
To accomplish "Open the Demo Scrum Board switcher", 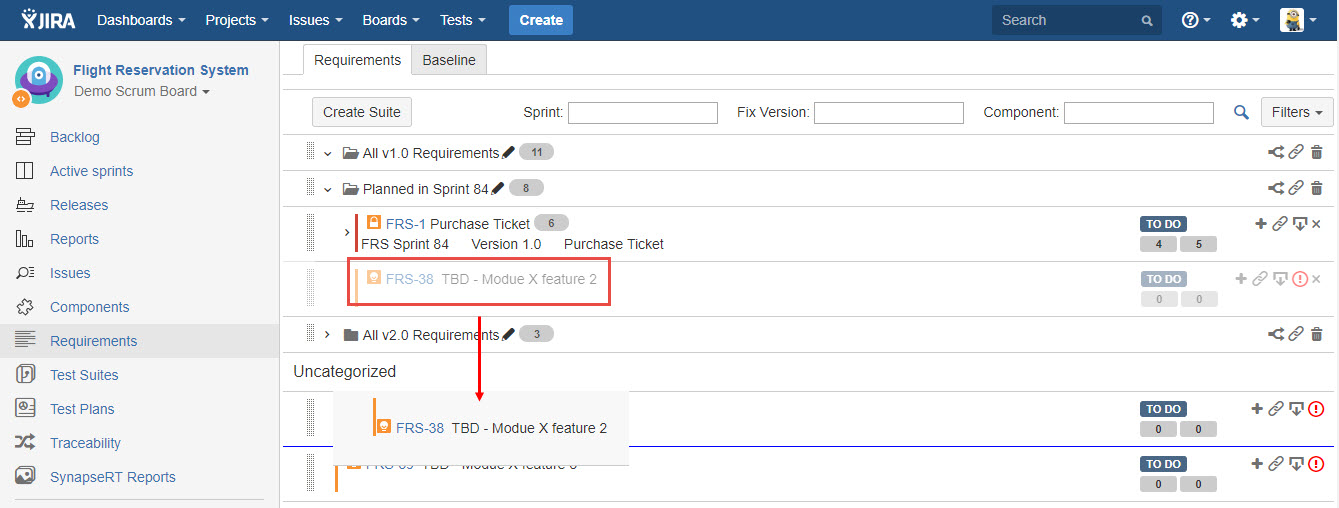I will pyautogui.click(x=142, y=91).
